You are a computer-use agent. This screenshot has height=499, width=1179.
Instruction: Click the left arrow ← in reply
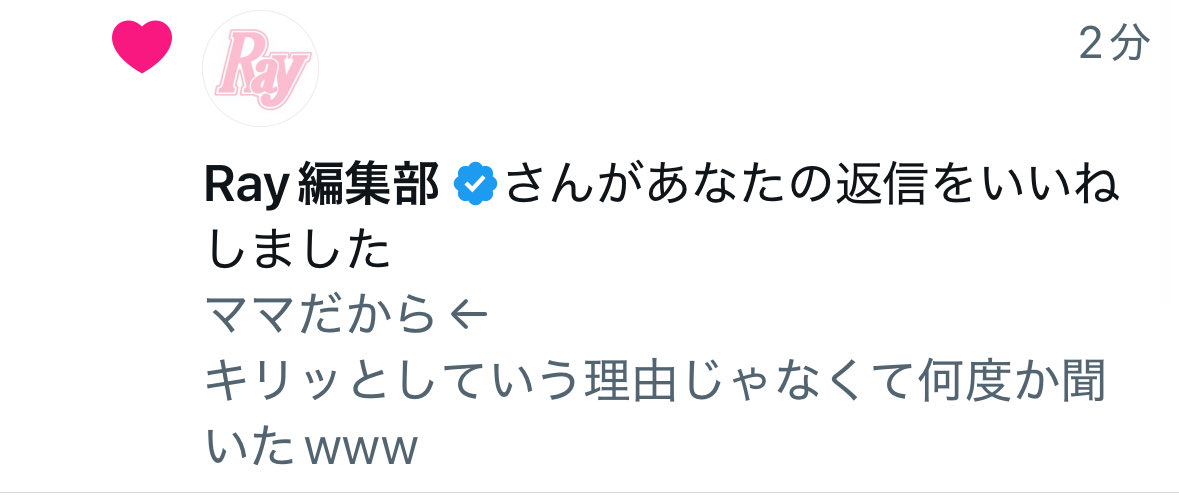click(x=468, y=314)
